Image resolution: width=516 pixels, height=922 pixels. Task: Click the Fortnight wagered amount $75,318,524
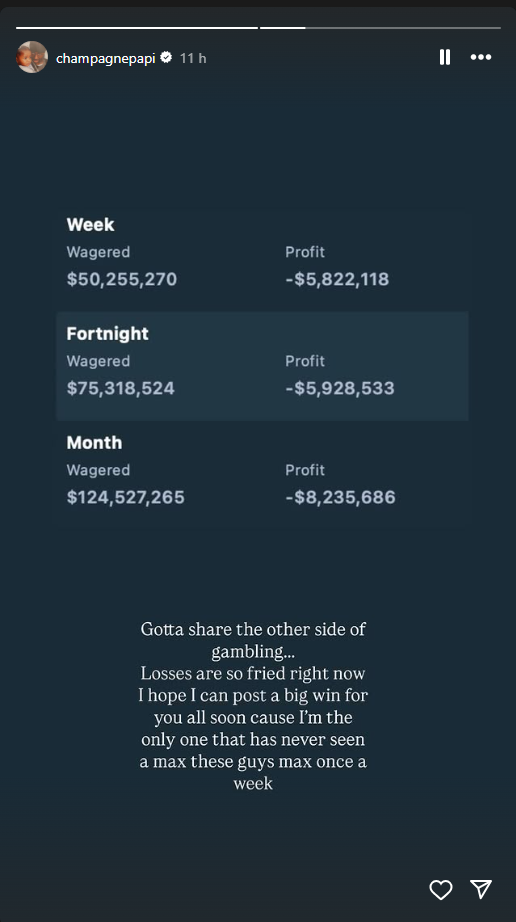pyautogui.click(x=120, y=388)
